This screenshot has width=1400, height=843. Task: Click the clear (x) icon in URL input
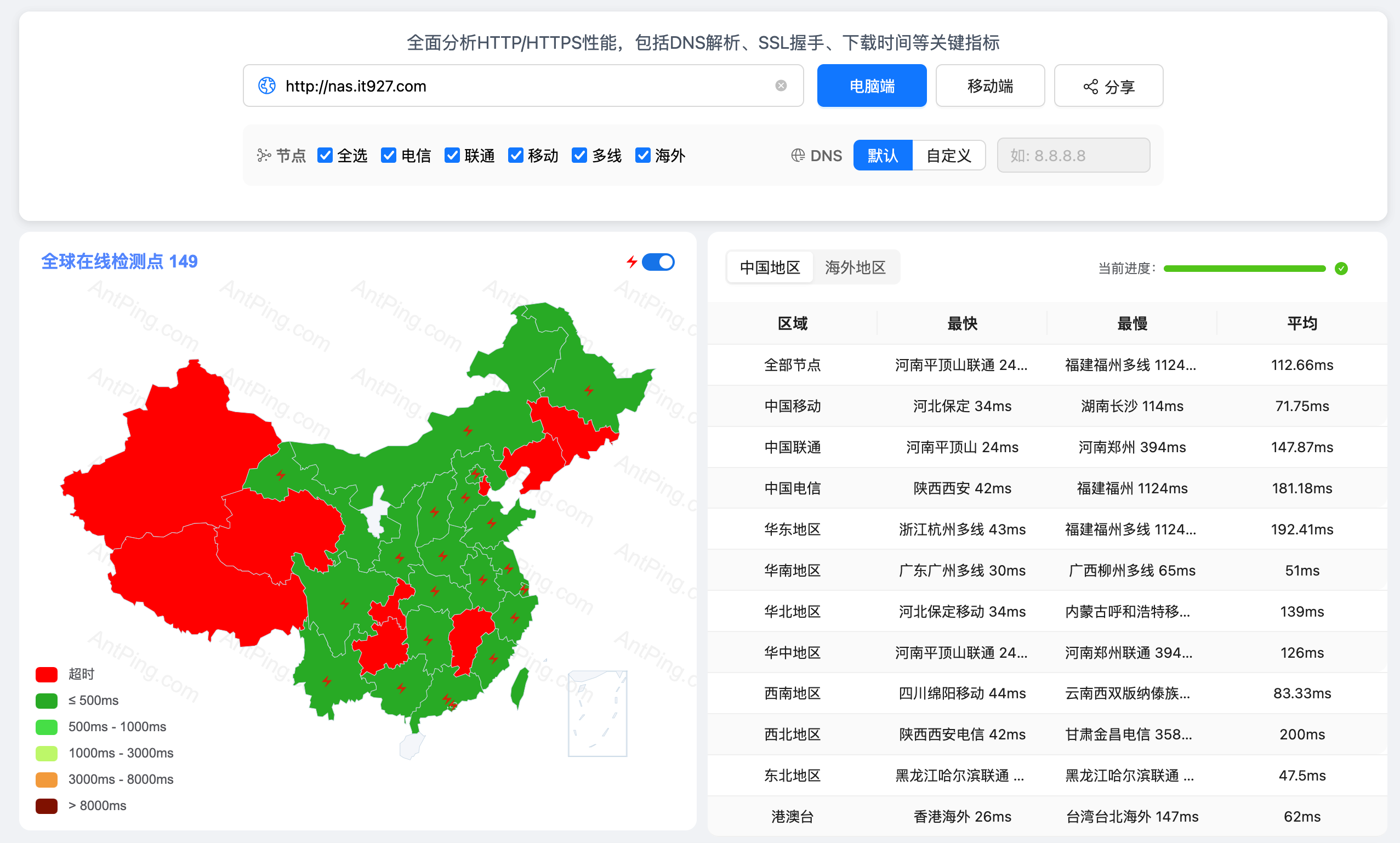782,86
